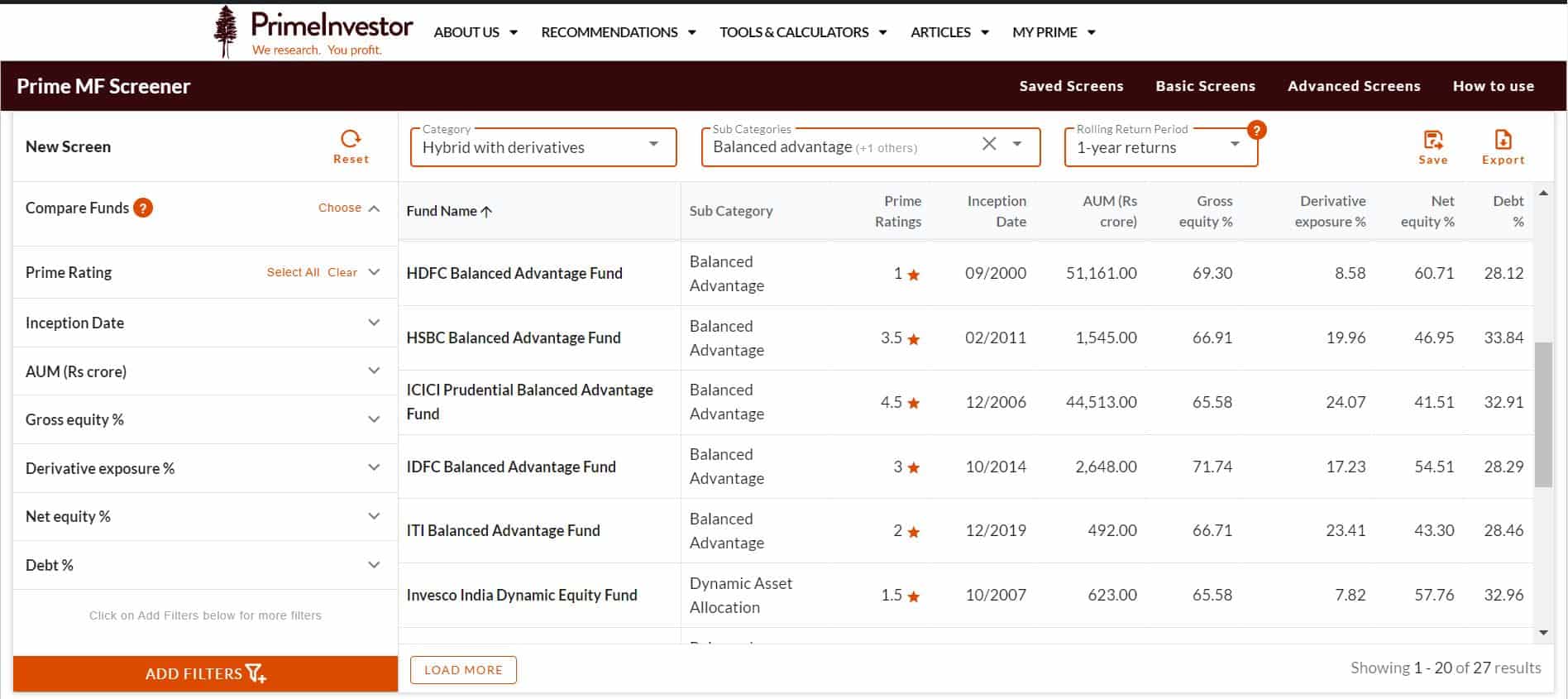Viewport: 1568px width, 699px height.
Task: Expand the Gross equity % filter
Action: (x=374, y=419)
